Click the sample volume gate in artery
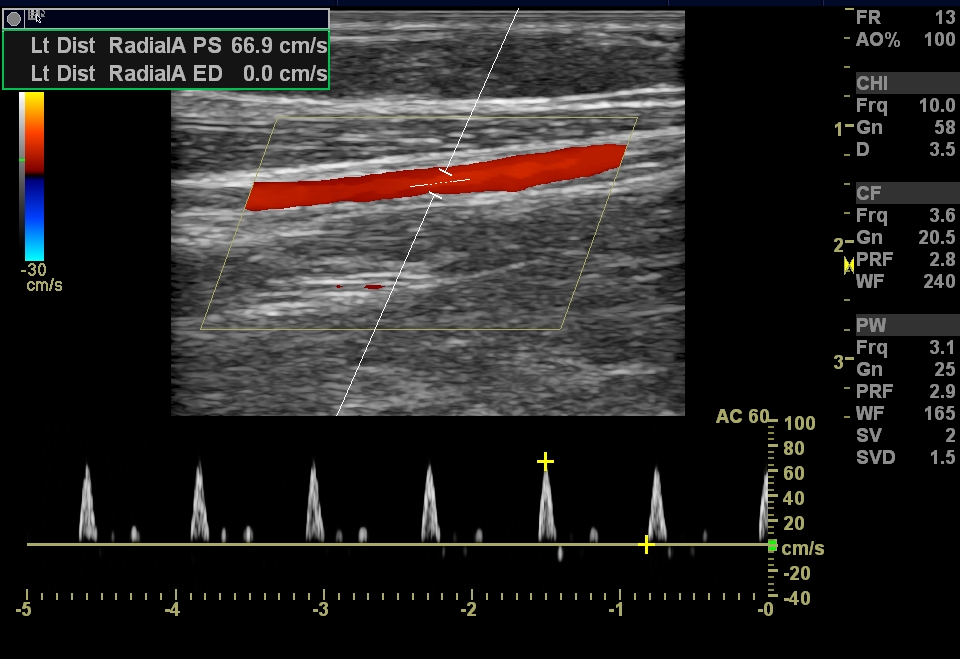This screenshot has height=659, width=960. point(440,184)
